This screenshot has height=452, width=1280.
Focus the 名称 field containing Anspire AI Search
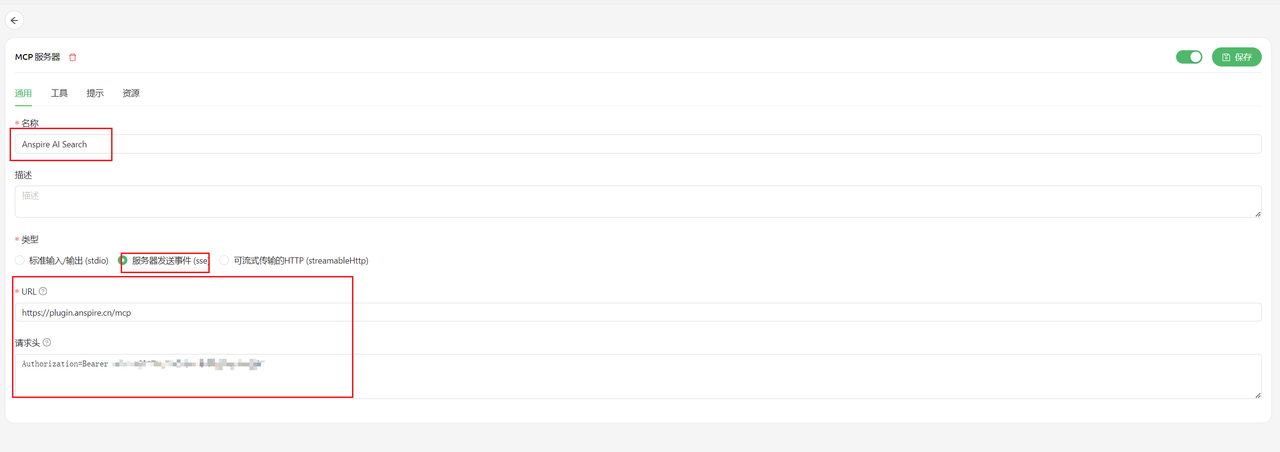click(638, 144)
